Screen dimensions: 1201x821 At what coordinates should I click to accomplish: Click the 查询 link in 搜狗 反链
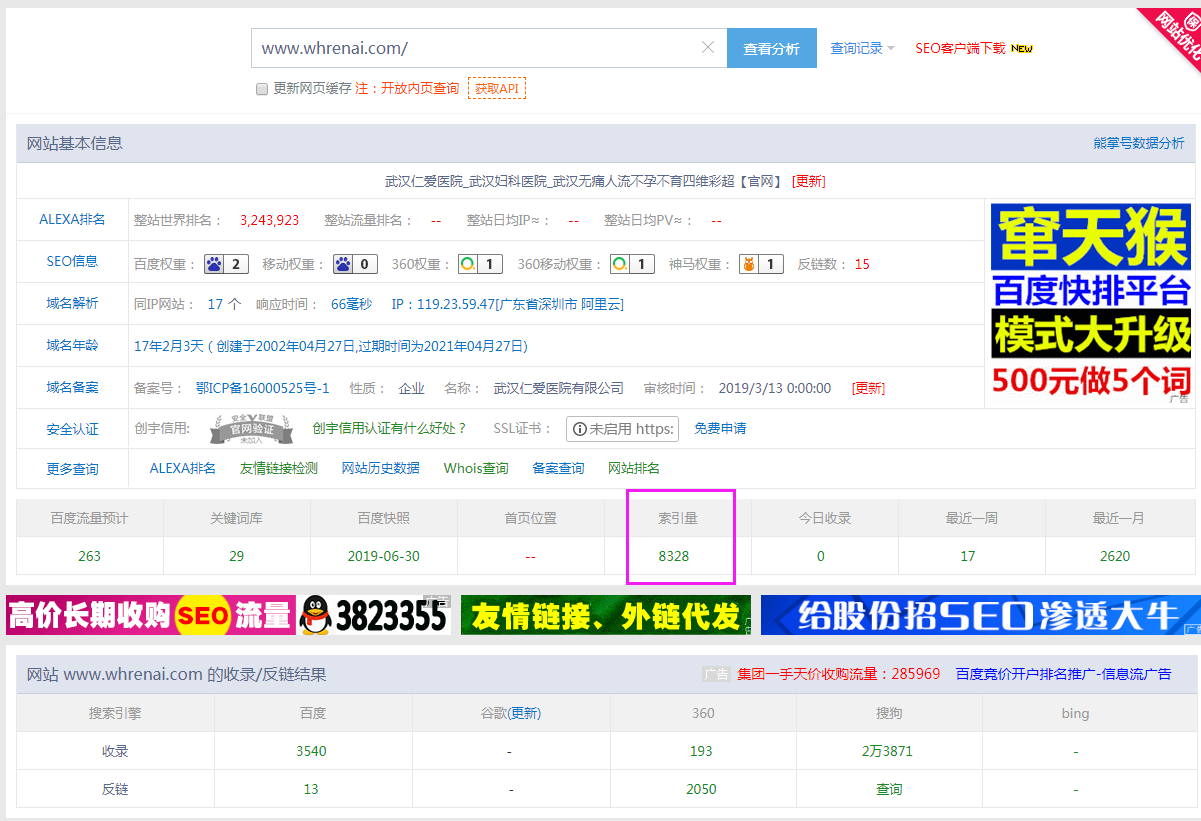coord(889,789)
